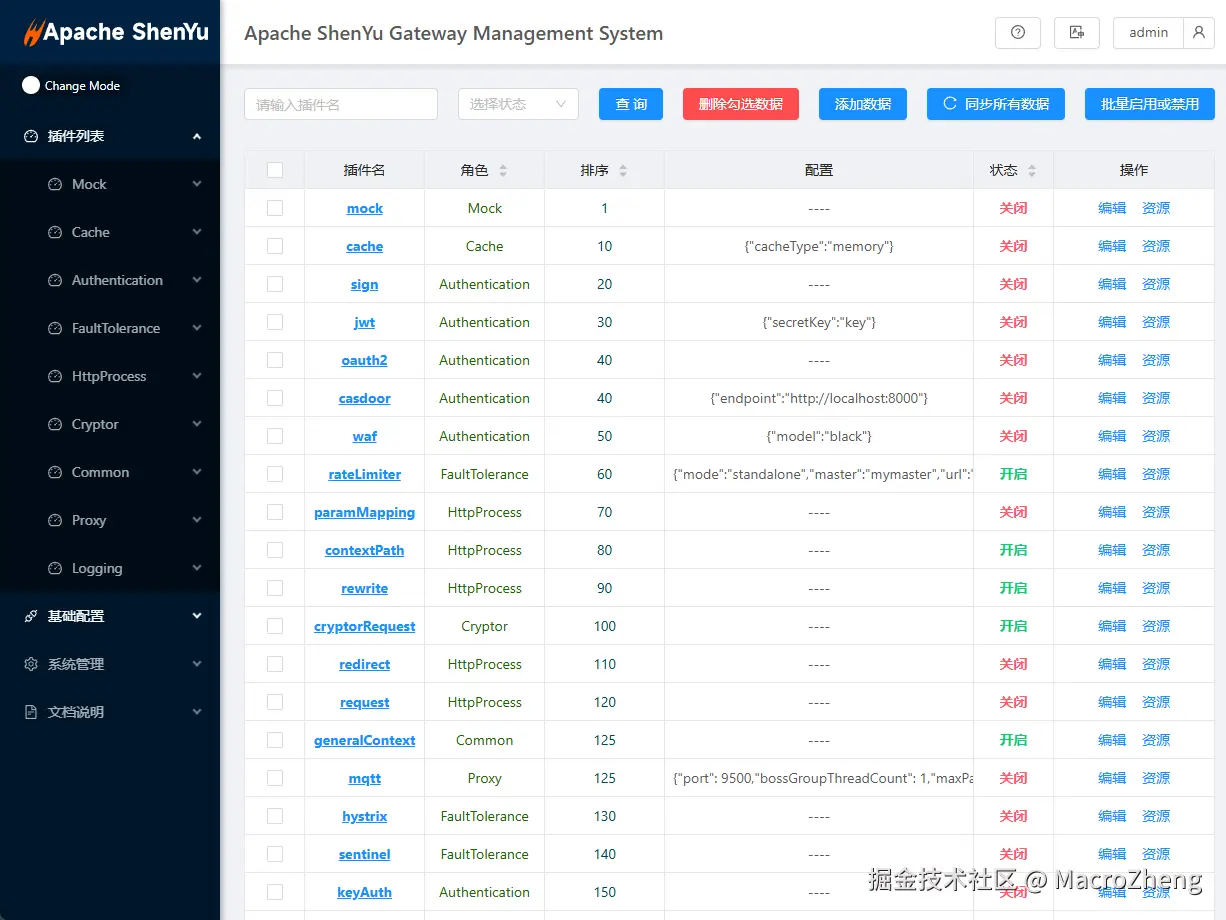Click the user profile icon beside admin
This screenshot has height=920, width=1226.
1198,33
